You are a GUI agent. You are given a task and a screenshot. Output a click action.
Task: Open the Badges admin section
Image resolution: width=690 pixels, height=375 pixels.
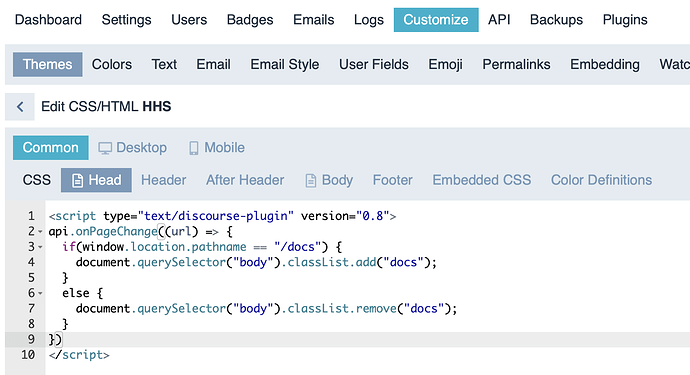[x=250, y=20]
